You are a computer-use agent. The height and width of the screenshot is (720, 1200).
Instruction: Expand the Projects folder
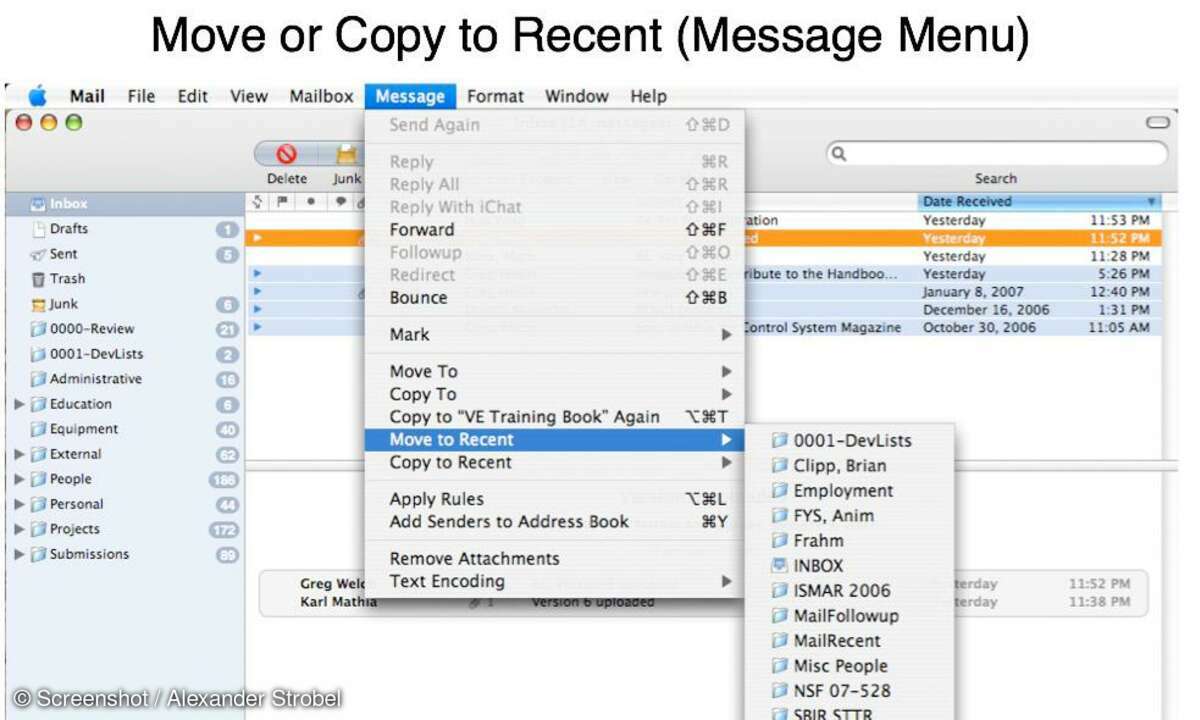click(x=20, y=529)
